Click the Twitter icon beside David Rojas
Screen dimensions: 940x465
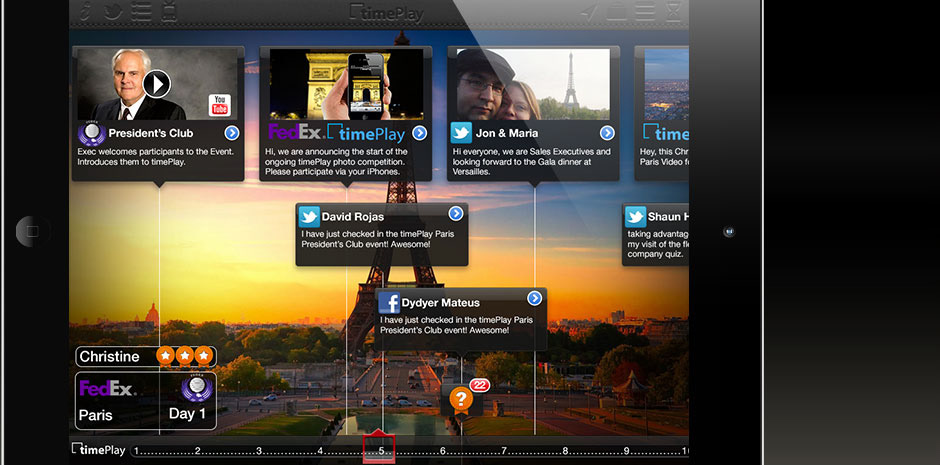click(x=309, y=216)
